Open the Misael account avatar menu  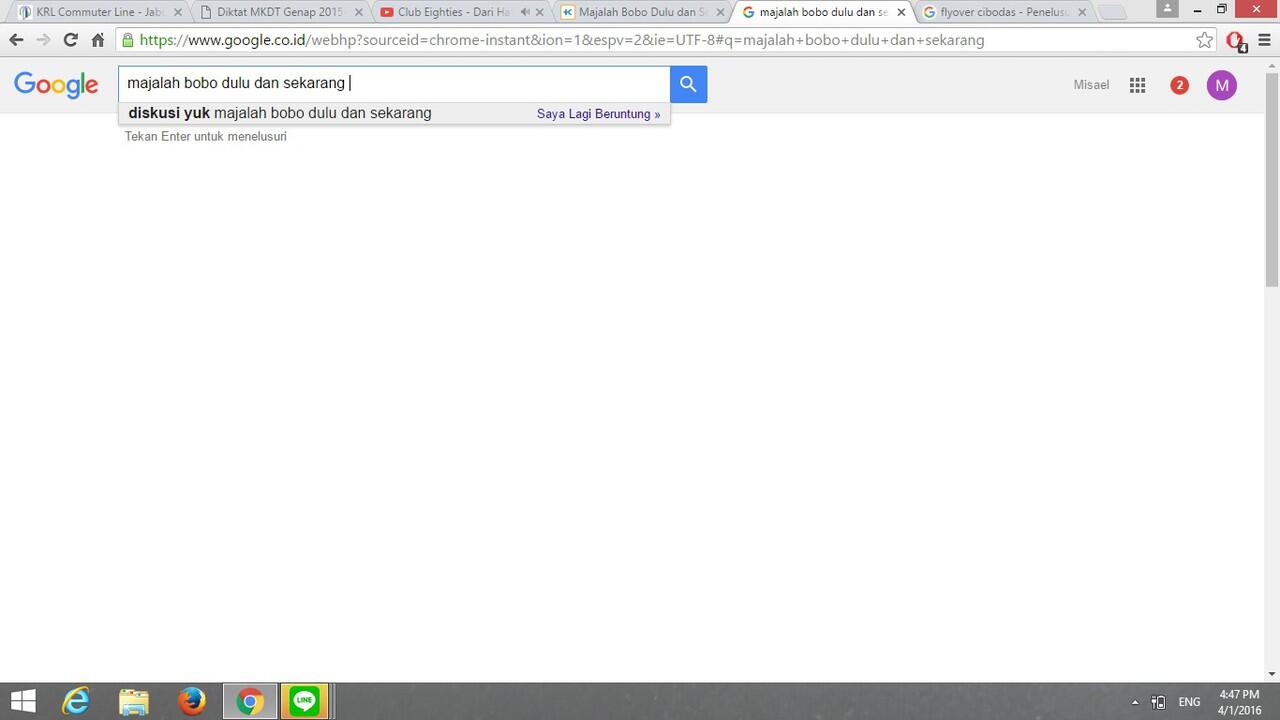1221,85
